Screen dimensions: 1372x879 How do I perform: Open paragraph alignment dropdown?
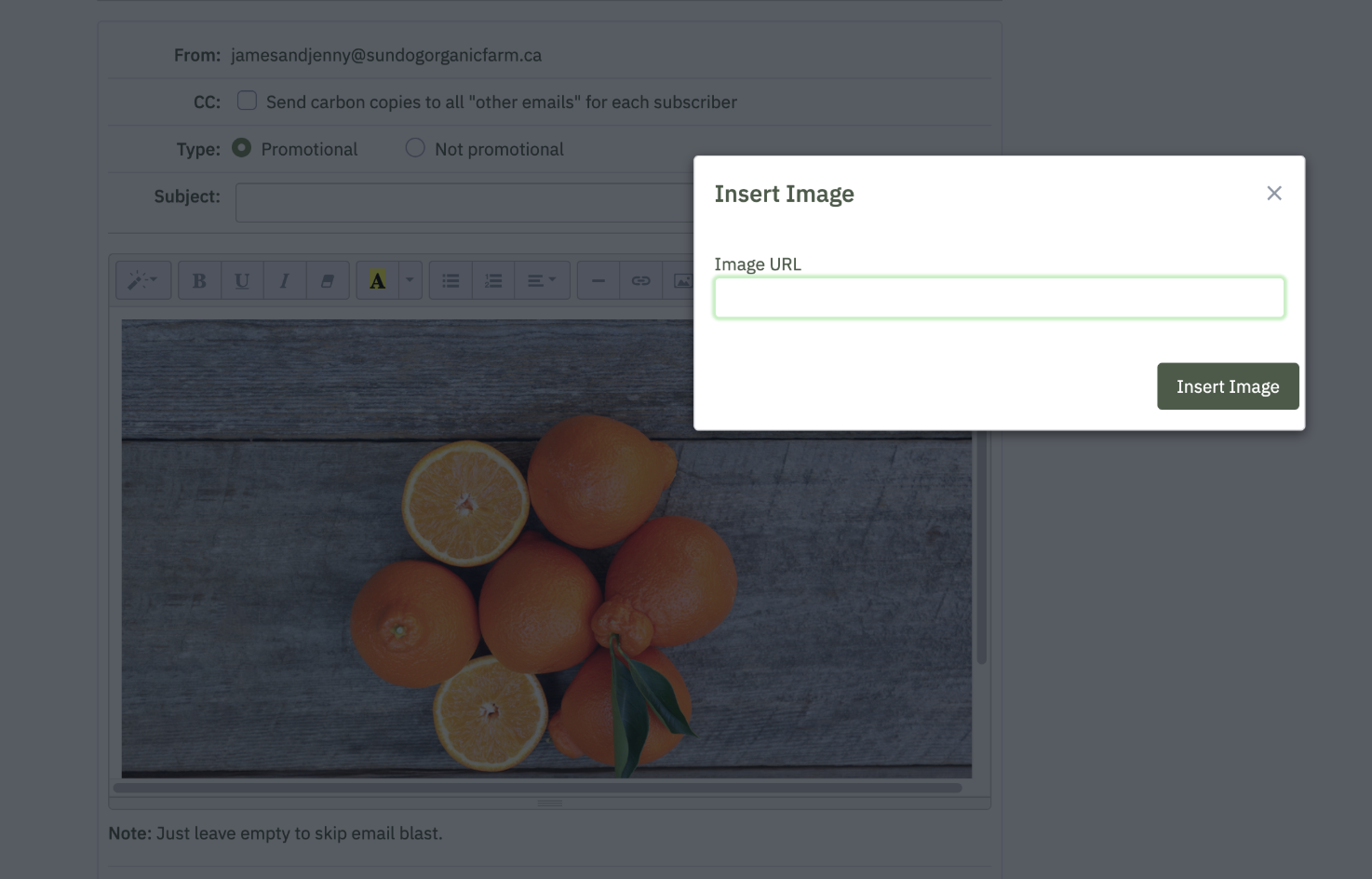(x=542, y=280)
